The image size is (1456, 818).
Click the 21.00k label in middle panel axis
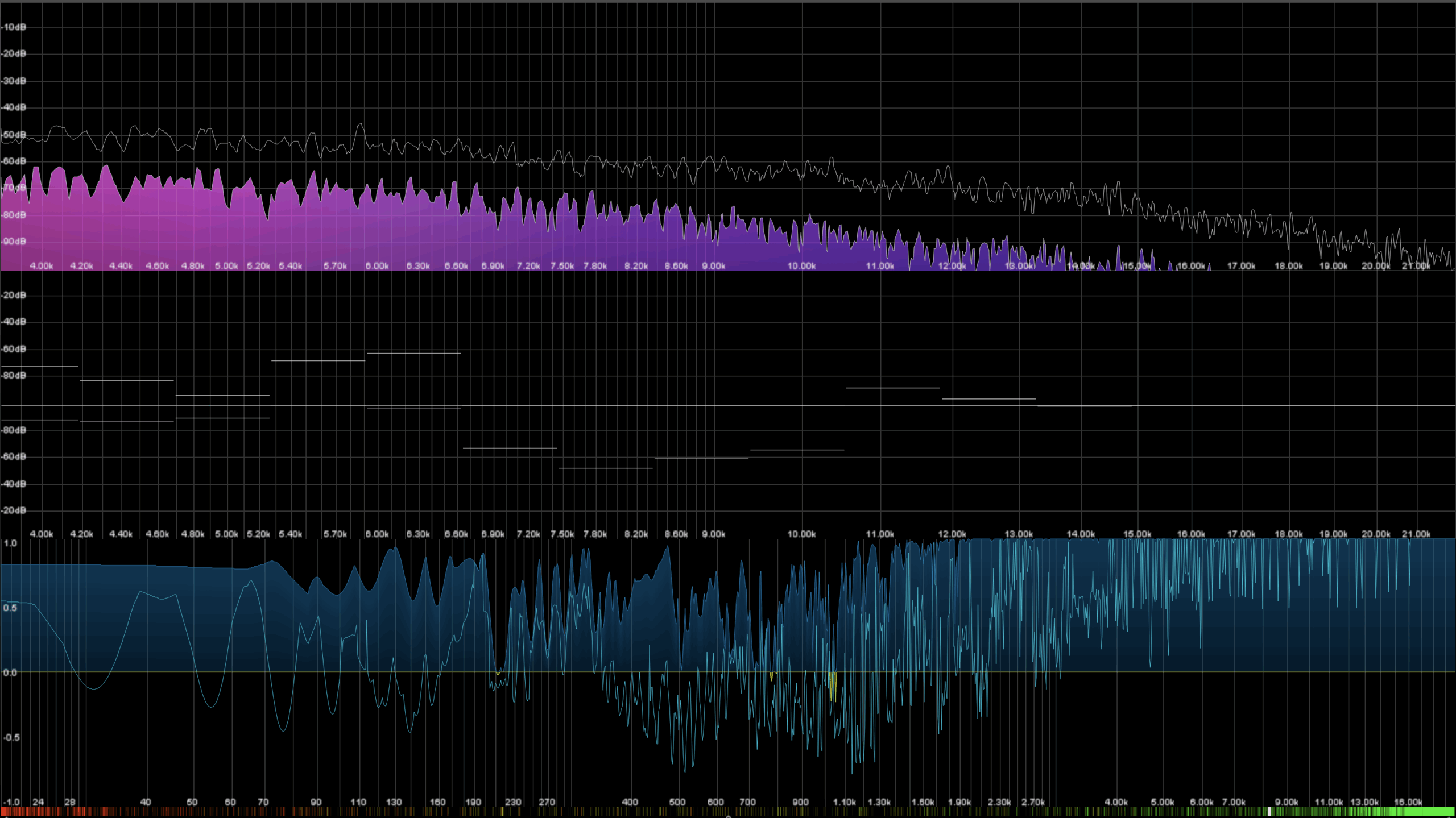(x=1416, y=534)
